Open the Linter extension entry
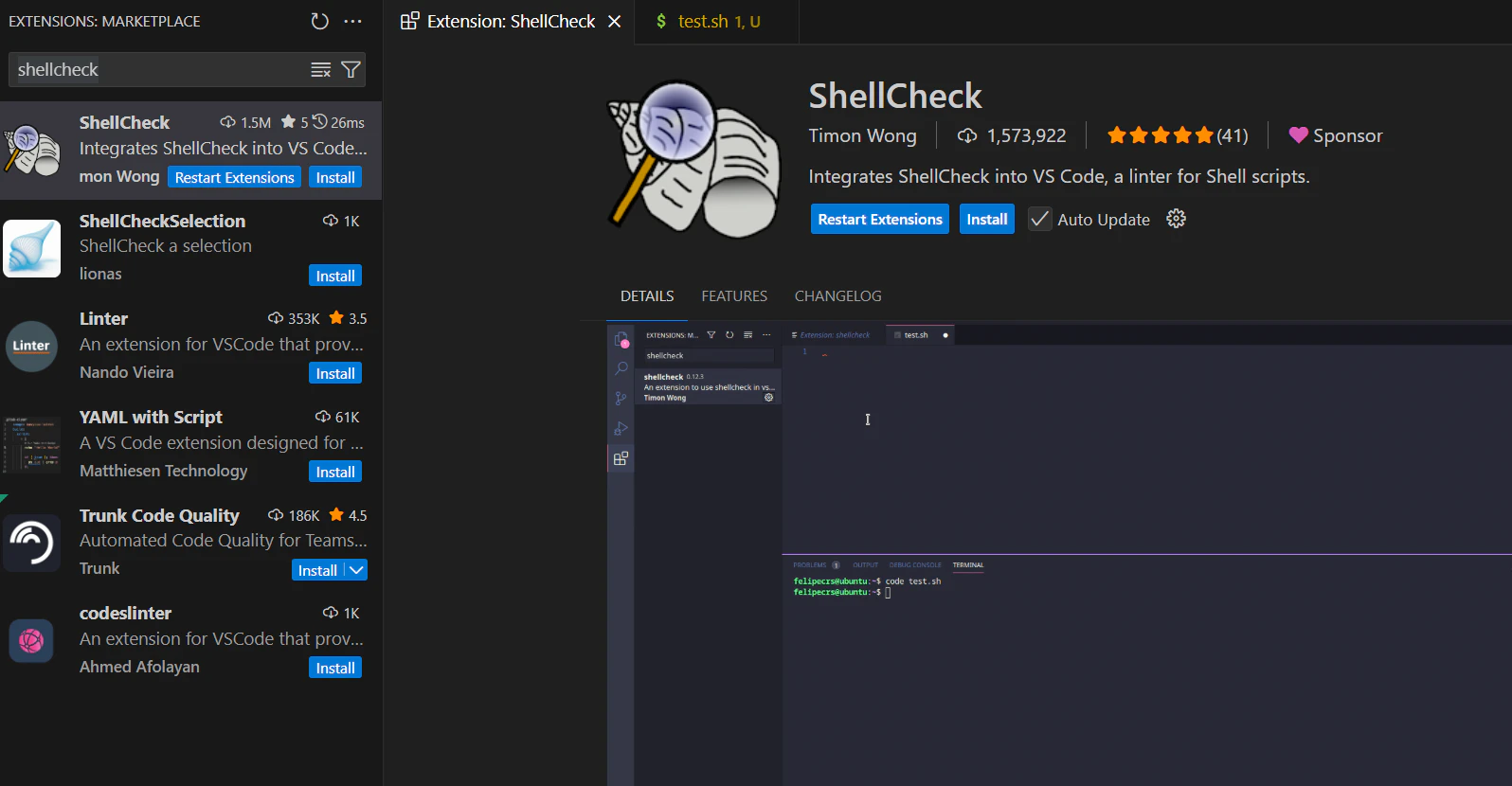The height and width of the screenshot is (786, 1512). tap(190, 347)
